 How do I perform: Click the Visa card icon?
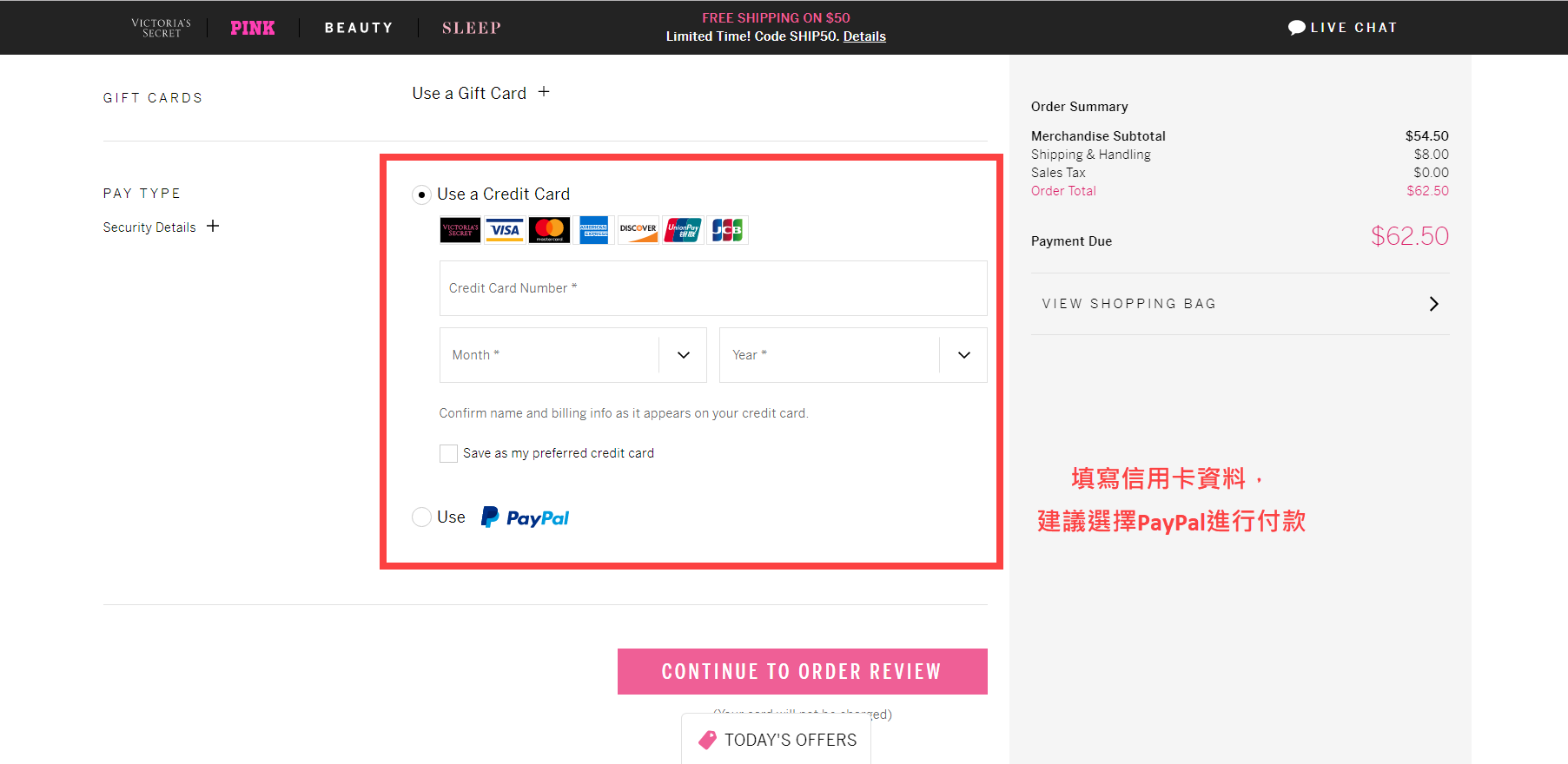click(x=505, y=230)
